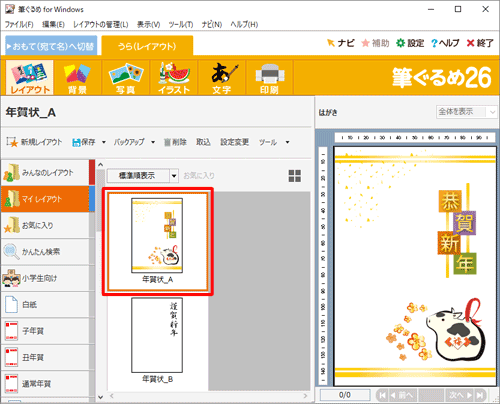This screenshot has height=404, width=500.
Task: Click the 設定変更 button
Action: [235, 142]
